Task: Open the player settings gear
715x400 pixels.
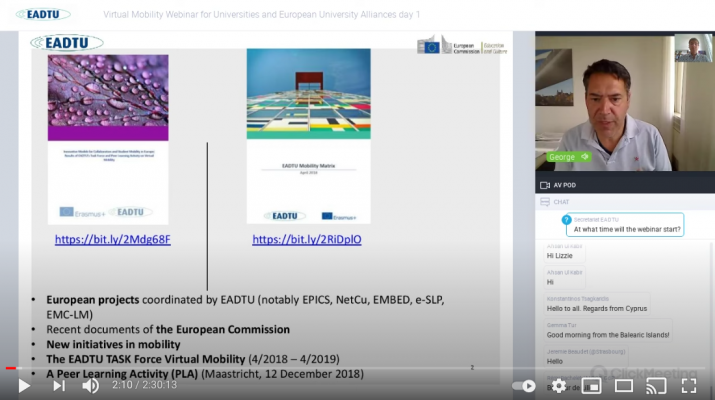Action: 558,385
